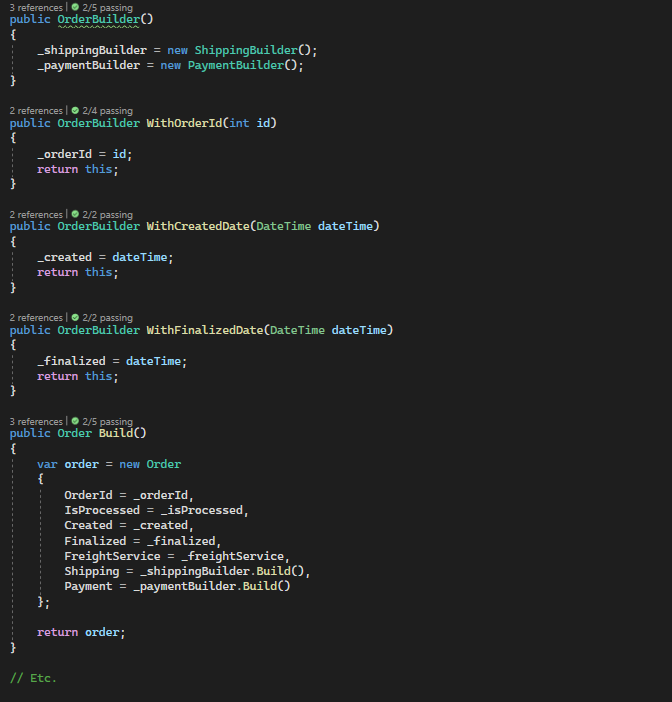Click 'Order' return type of Build method
Viewport: 672px width, 702px height.
(74, 433)
